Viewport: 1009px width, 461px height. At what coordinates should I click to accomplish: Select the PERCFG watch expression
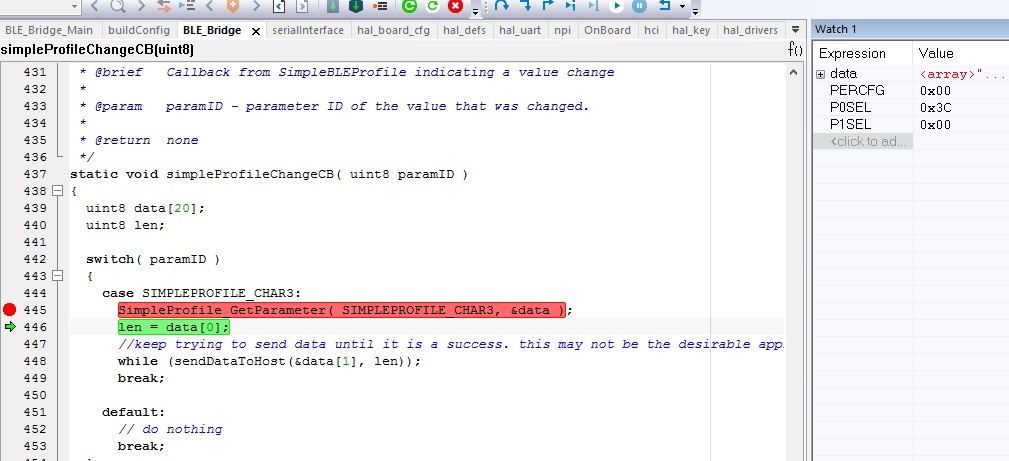click(857, 91)
